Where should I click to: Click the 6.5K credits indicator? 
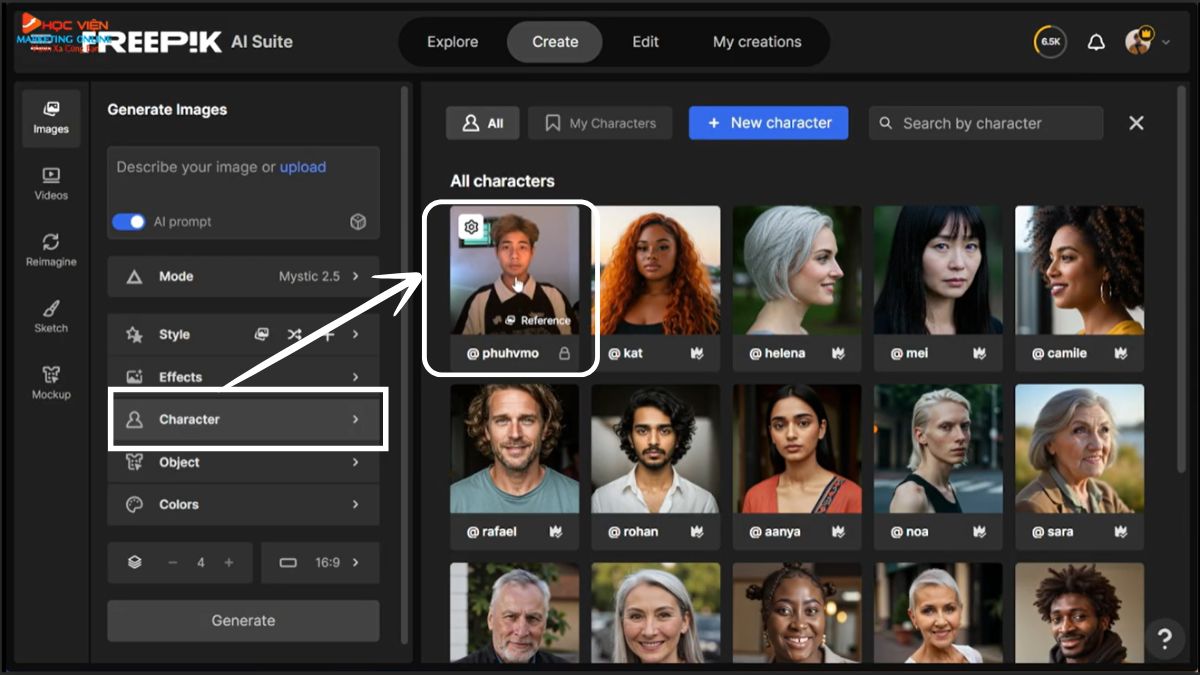click(x=1050, y=42)
